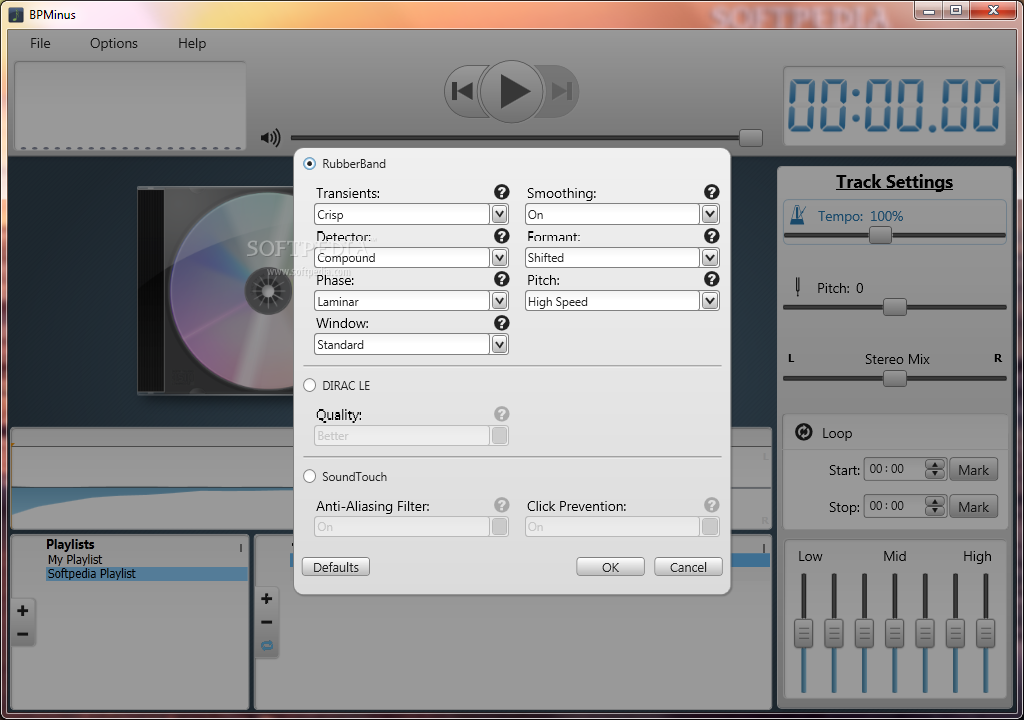Open the Smoothing dropdown showing On
The height and width of the screenshot is (720, 1024).
pos(622,214)
